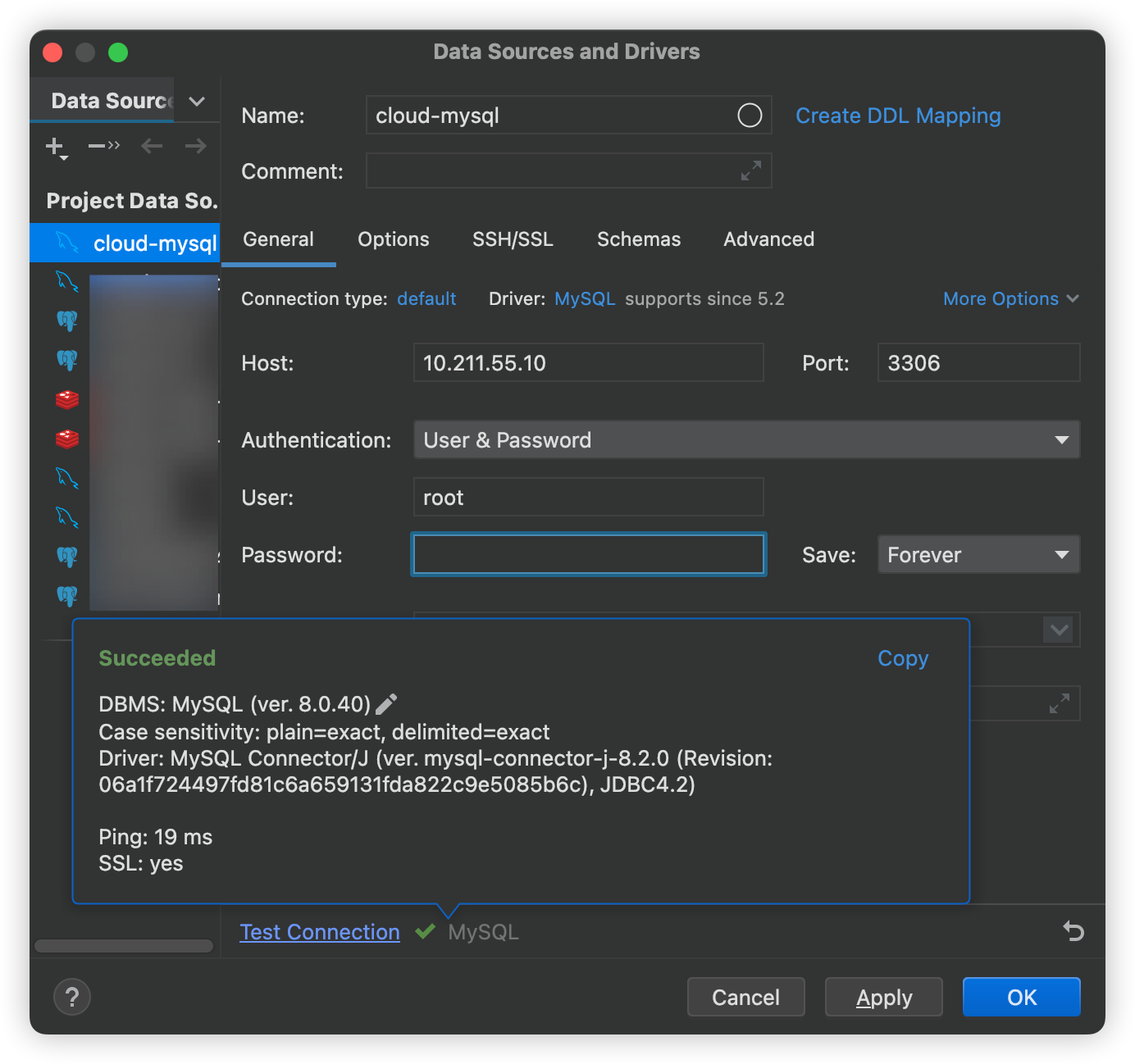Switch to the Advanced tab
The width and height of the screenshot is (1135, 1064).
pyautogui.click(x=769, y=239)
